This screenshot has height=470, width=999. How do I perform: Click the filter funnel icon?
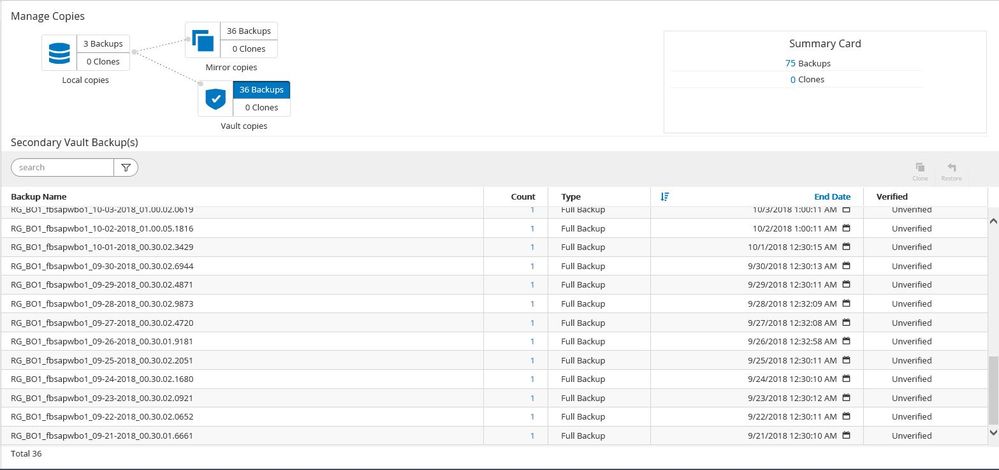click(x=126, y=168)
